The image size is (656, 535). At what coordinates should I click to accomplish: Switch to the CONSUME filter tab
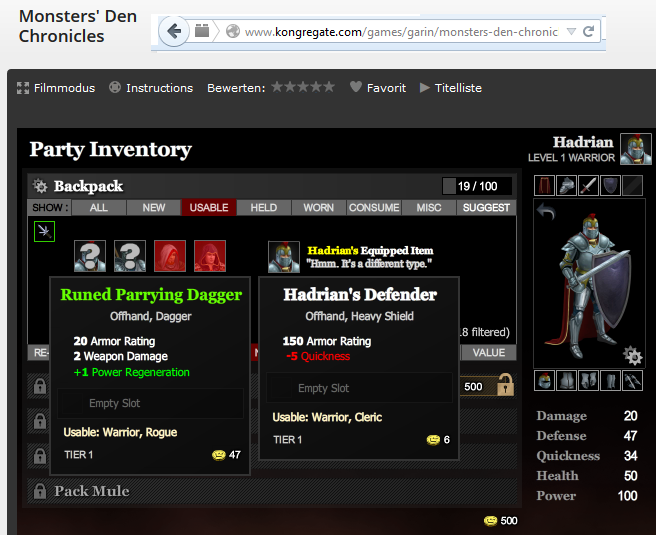pyautogui.click(x=374, y=208)
